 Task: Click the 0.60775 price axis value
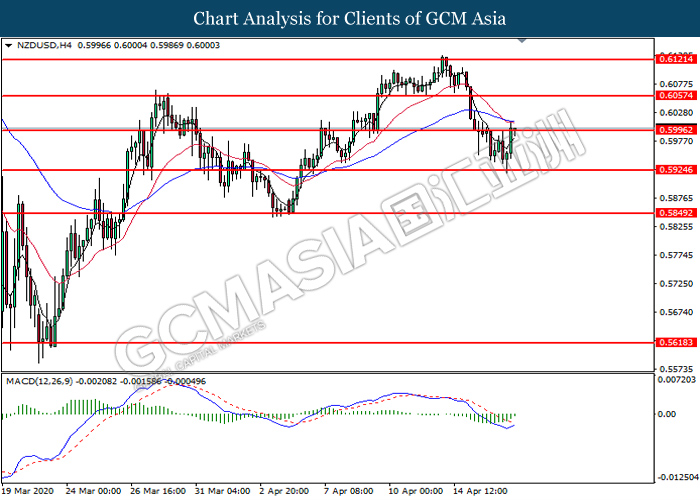click(x=677, y=84)
